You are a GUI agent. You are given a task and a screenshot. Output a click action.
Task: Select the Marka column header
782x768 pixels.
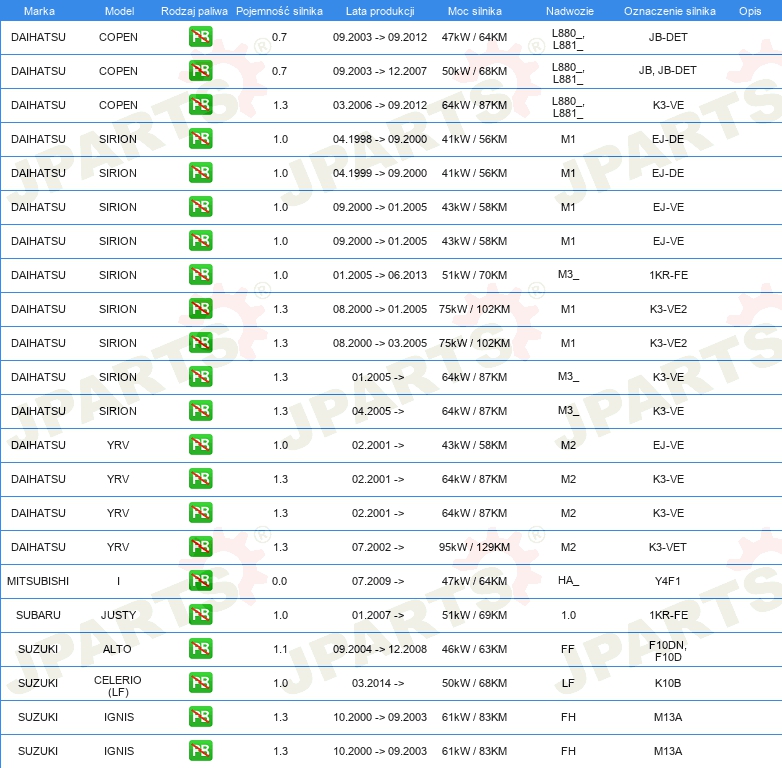point(39,11)
